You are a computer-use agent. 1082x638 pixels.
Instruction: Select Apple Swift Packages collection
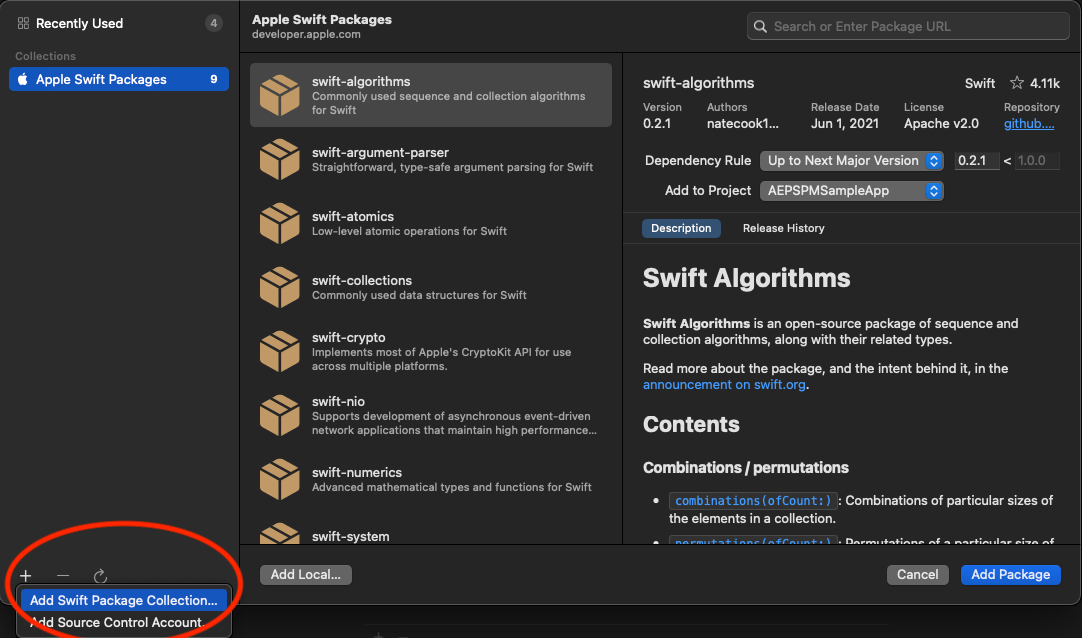(x=119, y=79)
